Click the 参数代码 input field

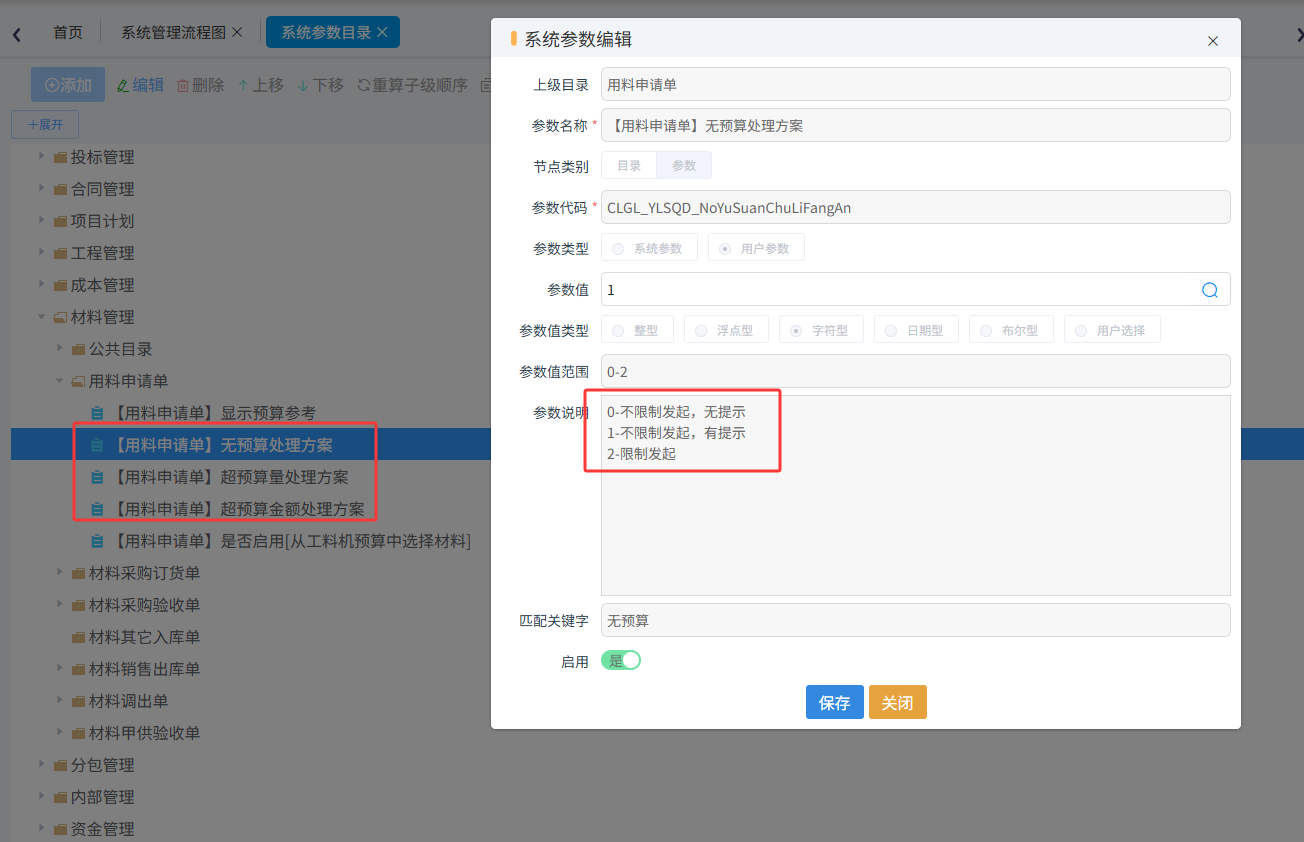(x=915, y=207)
